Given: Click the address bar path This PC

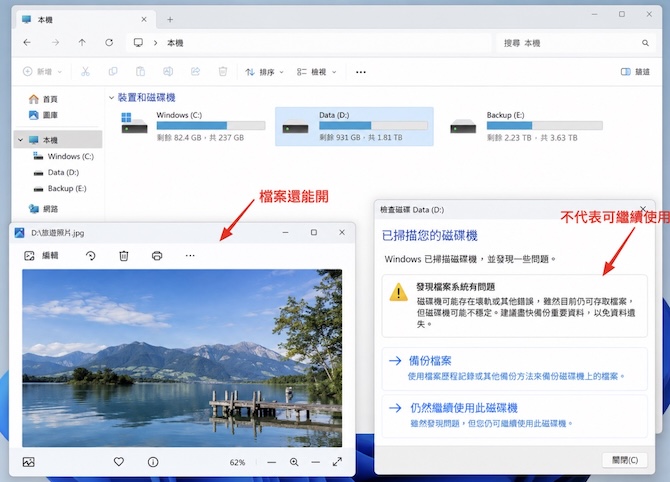Looking at the screenshot, I should coord(175,43).
